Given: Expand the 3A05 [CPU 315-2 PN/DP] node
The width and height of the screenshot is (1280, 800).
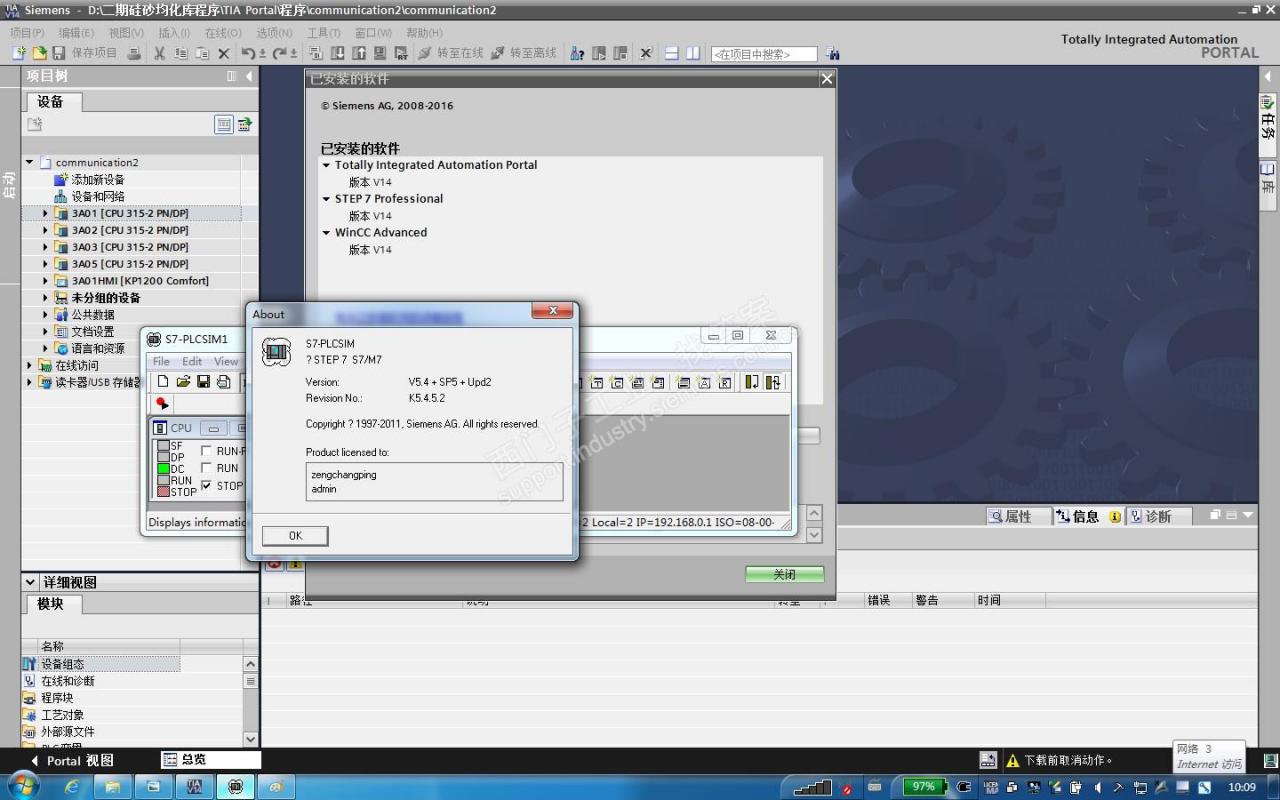Looking at the screenshot, I should (45, 264).
